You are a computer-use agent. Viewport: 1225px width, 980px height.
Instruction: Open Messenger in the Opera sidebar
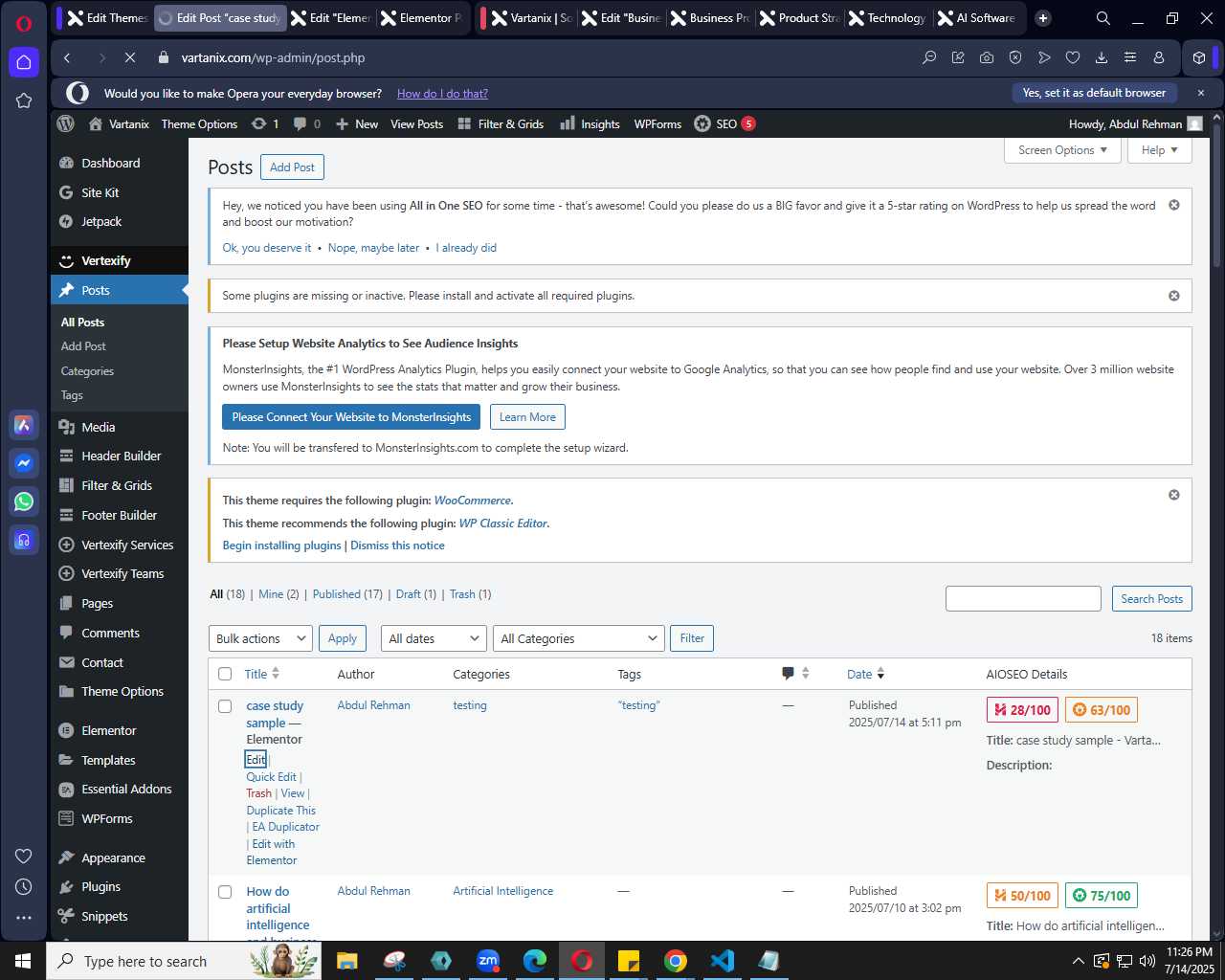tap(24, 463)
